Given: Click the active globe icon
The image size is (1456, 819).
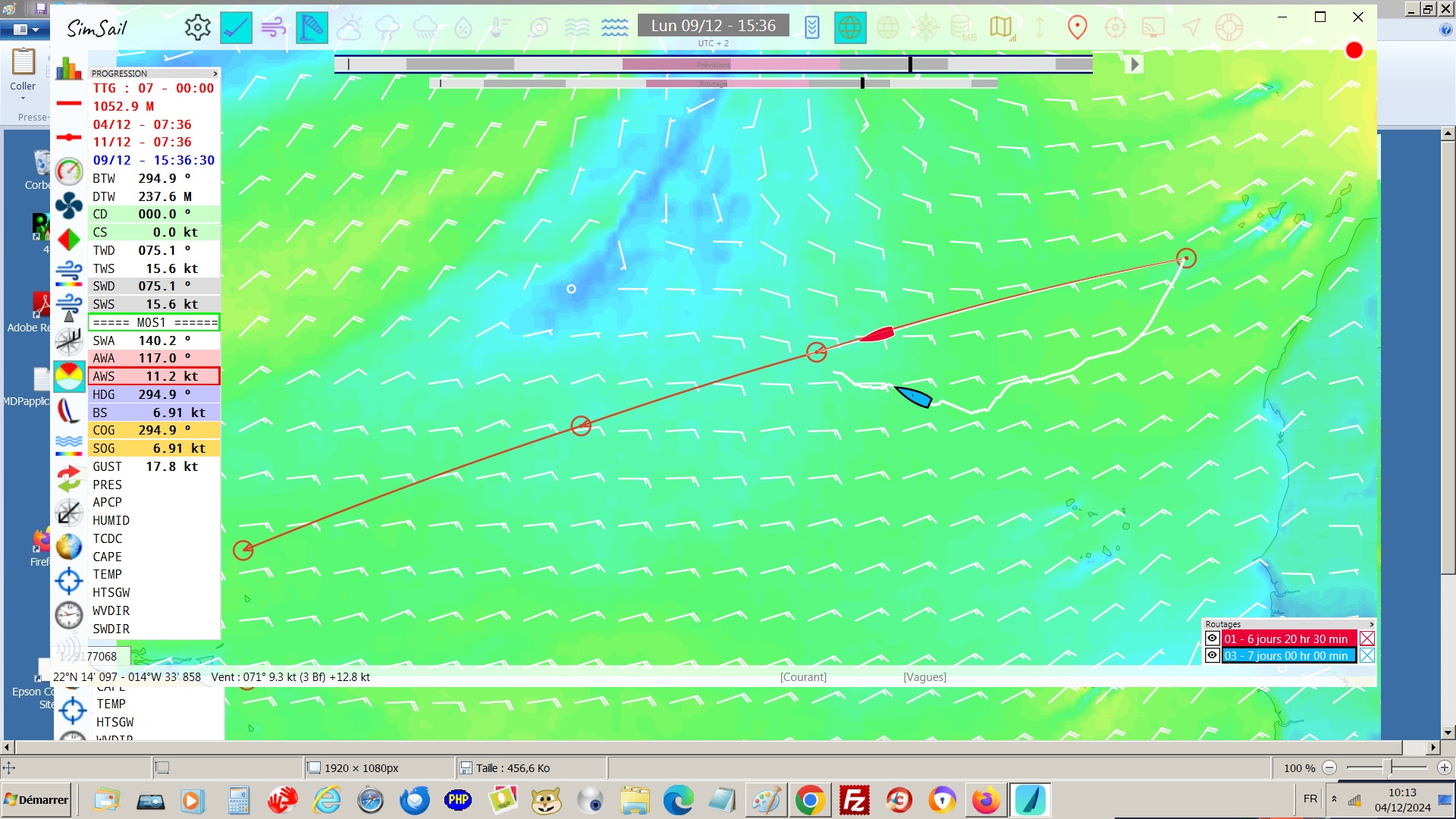Looking at the screenshot, I should click(x=849, y=27).
